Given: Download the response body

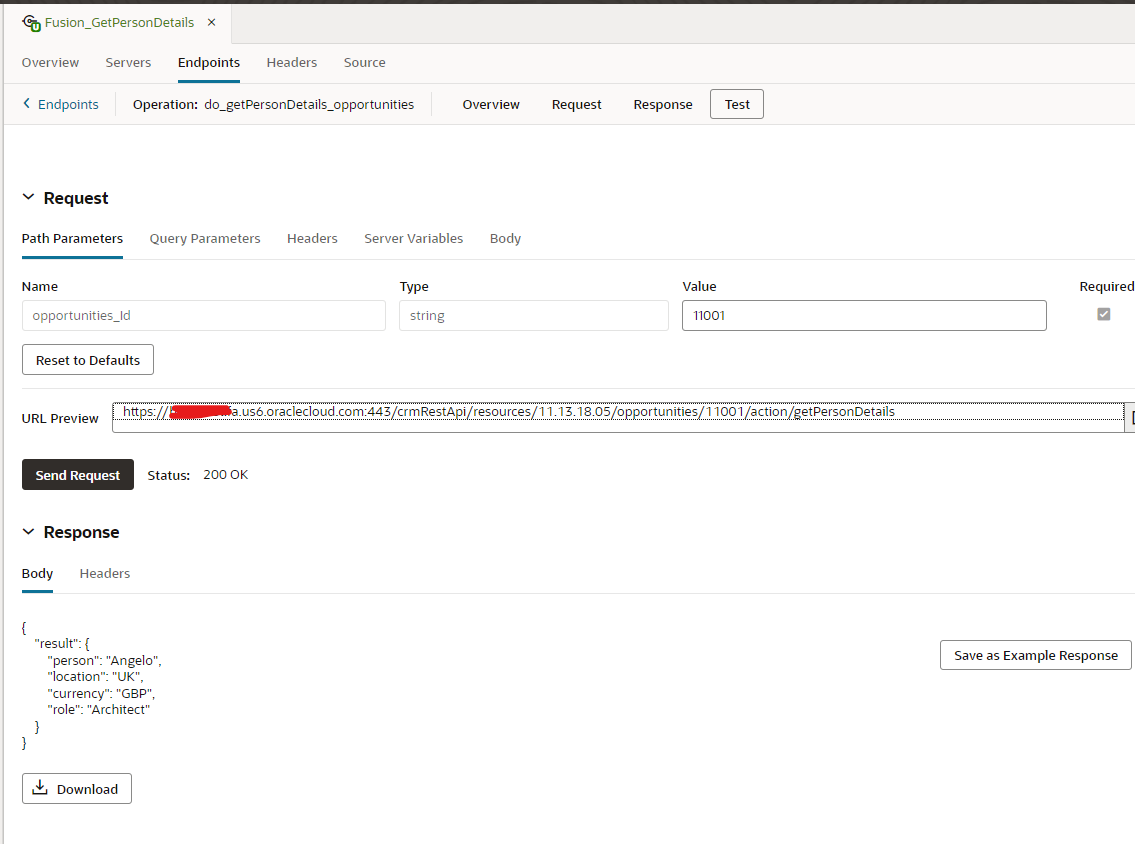Looking at the screenshot, I should pyautogui.click(x=77, y=789).
